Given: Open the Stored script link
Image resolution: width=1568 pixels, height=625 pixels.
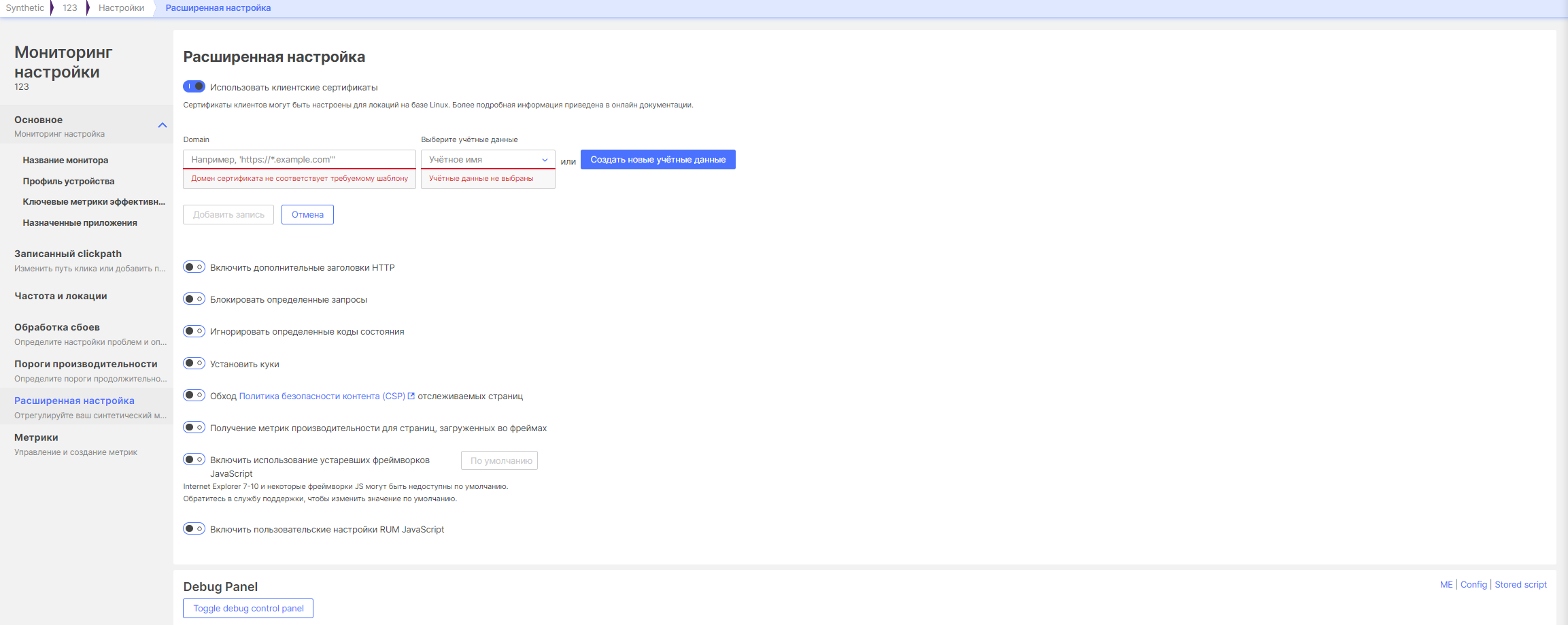Looking at the screenshot, I should click(x=1520, y=584).
